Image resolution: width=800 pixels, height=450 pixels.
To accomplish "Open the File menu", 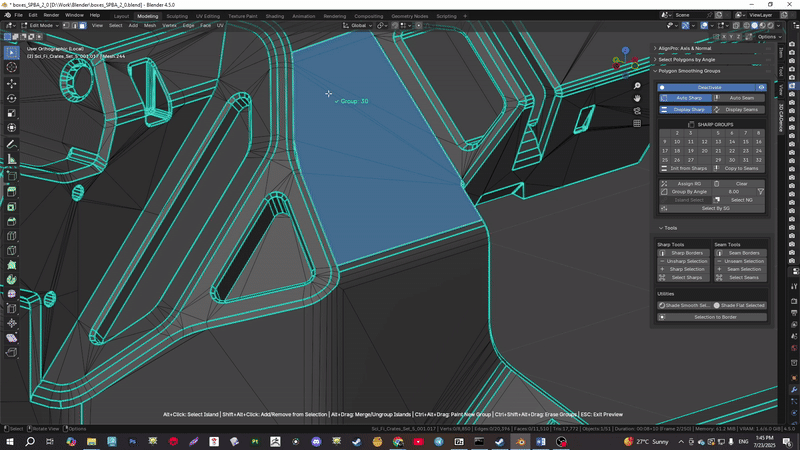I will 18,15.
